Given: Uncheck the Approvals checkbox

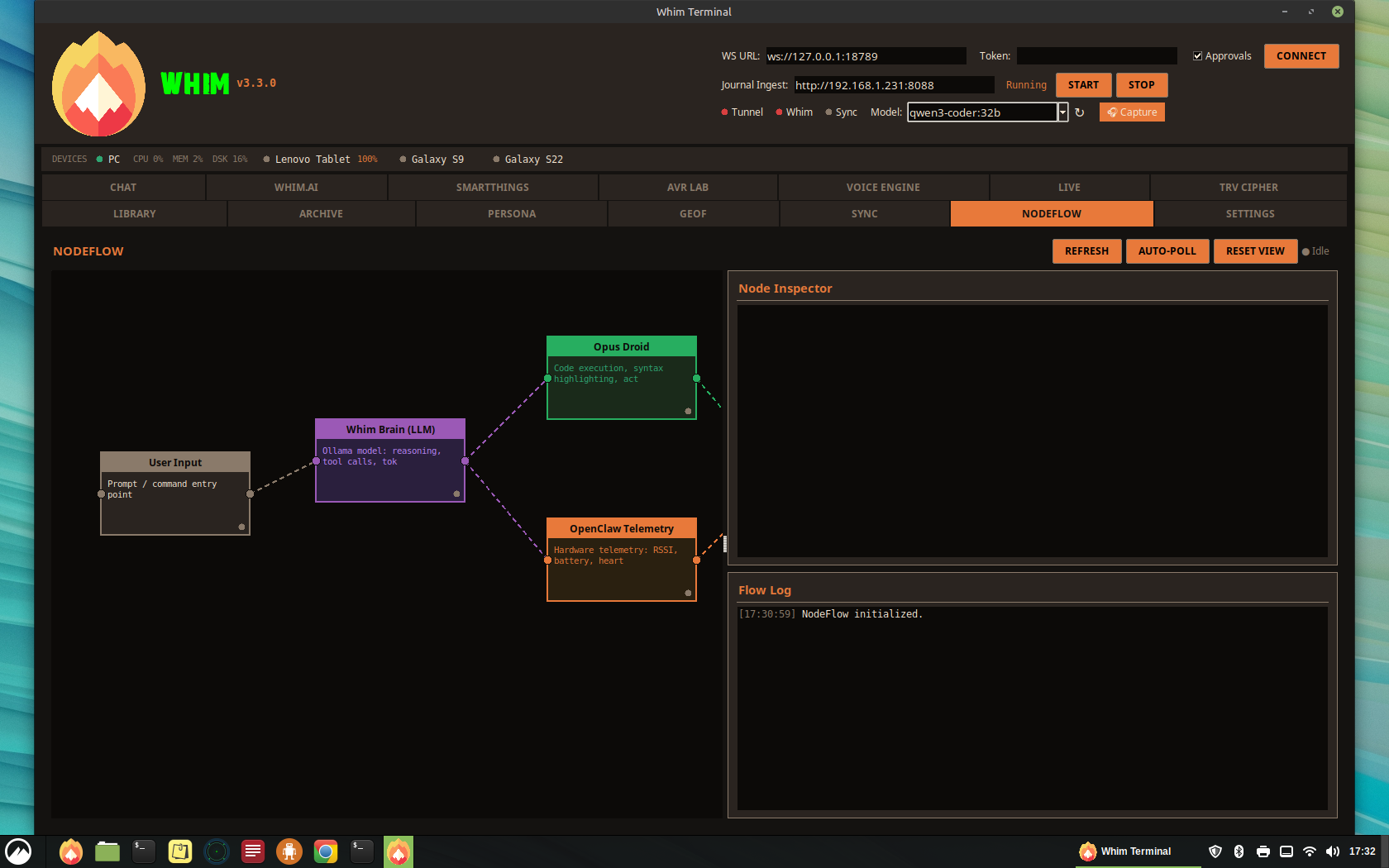Looking at the screenshot, I should pyautogui.click(x=1197, y=55).
